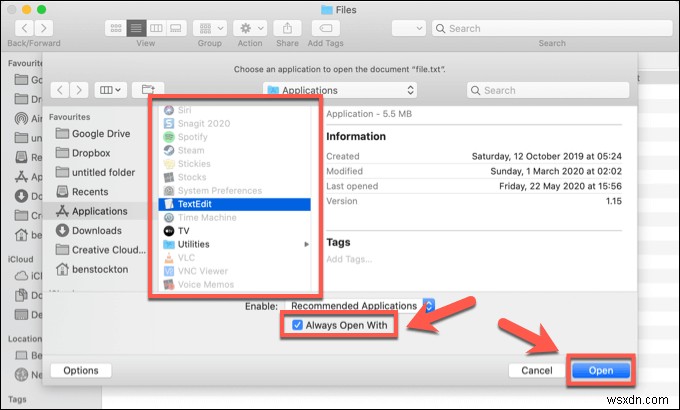
Task: Click the green zoom window button
Action: coord(42,10)
